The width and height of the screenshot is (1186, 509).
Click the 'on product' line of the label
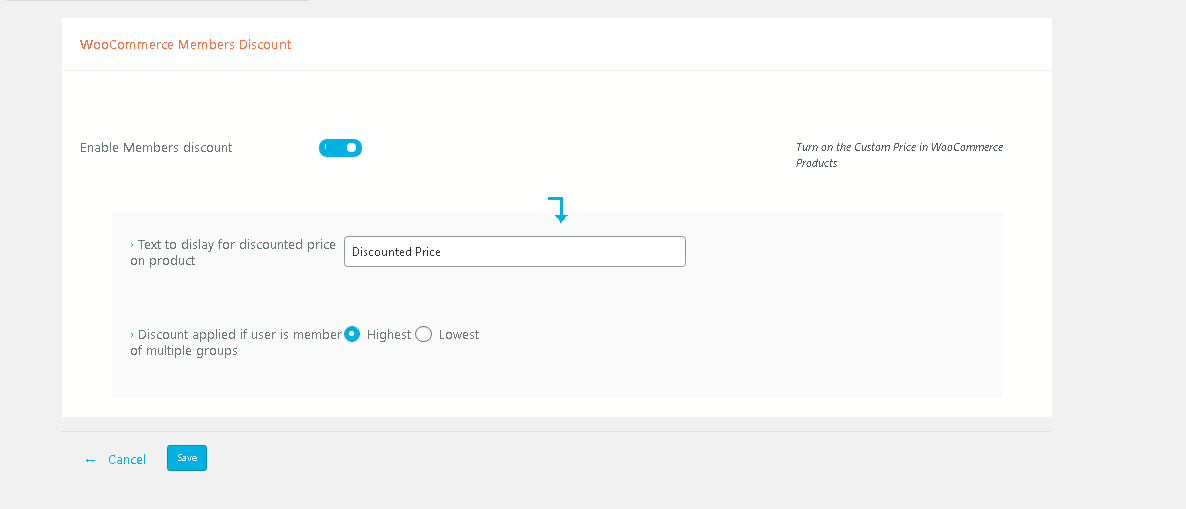pyautogui.click(x=163, y=261)
